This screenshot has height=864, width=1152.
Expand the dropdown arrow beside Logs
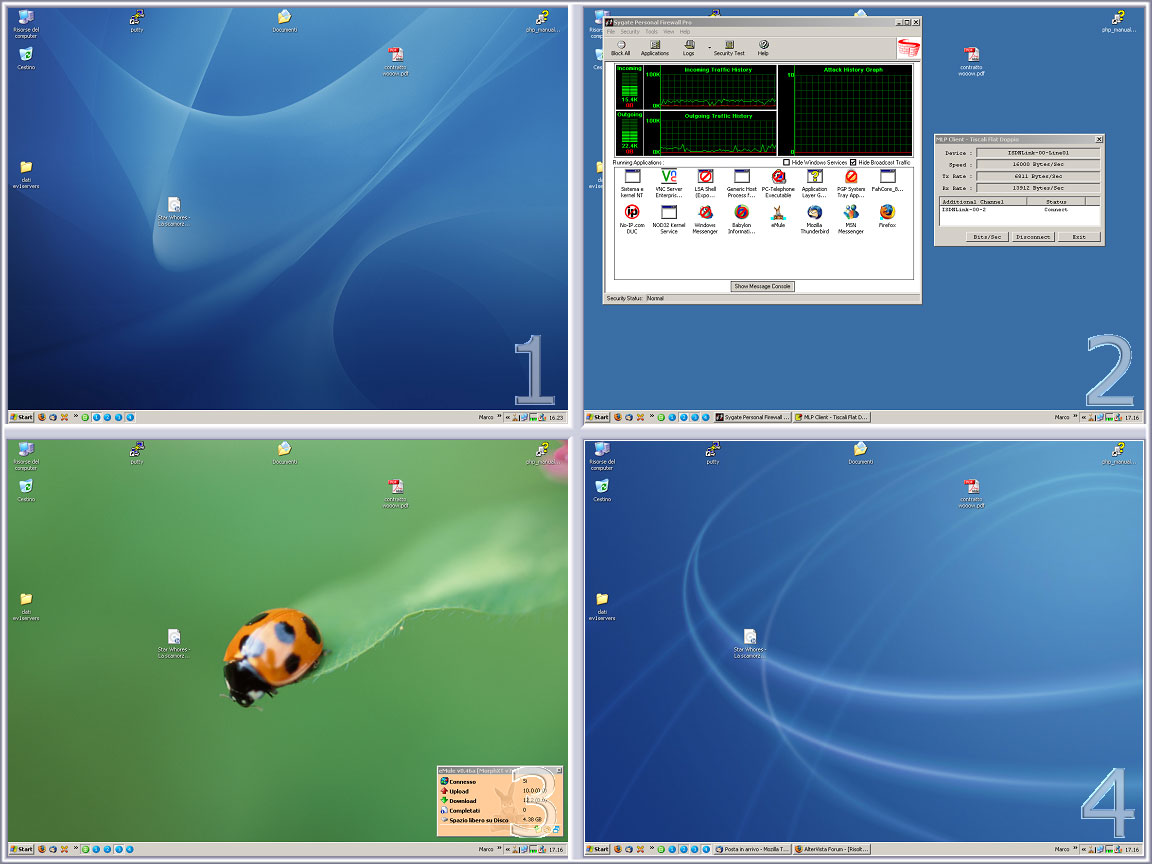click(x=709, y=47)
